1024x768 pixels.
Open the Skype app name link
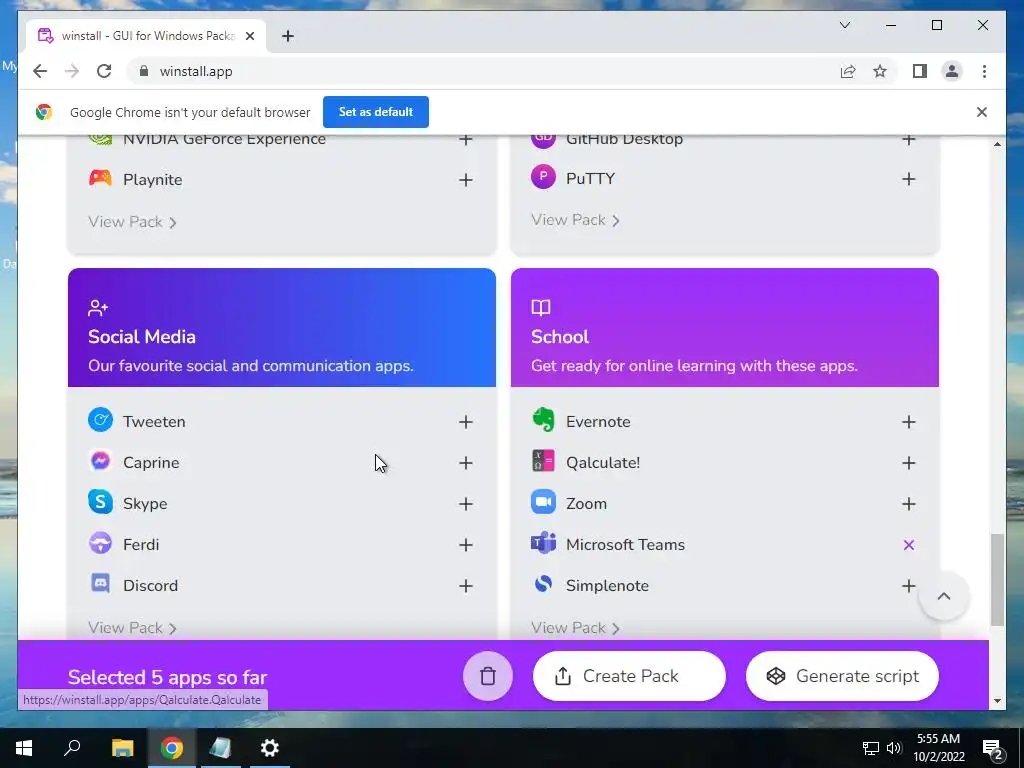(145, 504)
